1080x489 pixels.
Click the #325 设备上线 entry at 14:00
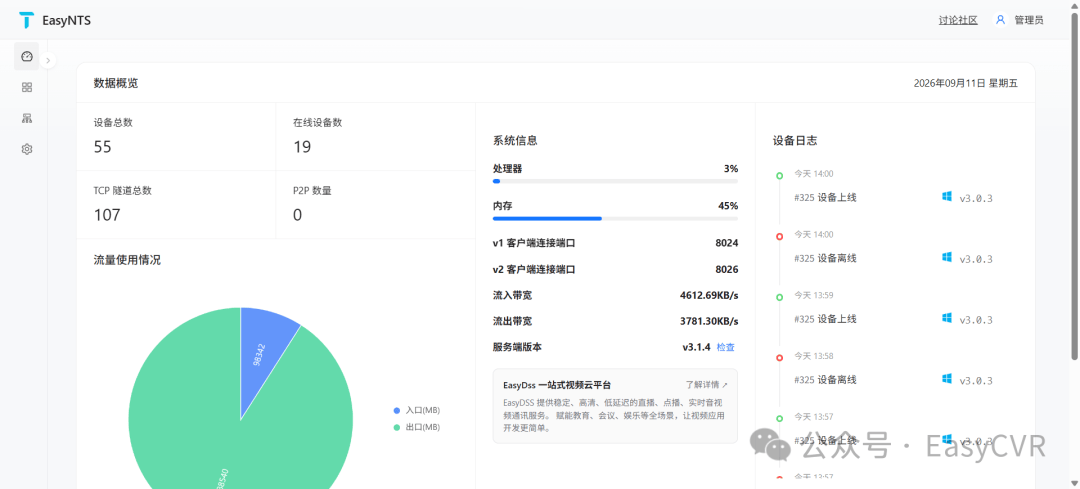coord(825,198)
